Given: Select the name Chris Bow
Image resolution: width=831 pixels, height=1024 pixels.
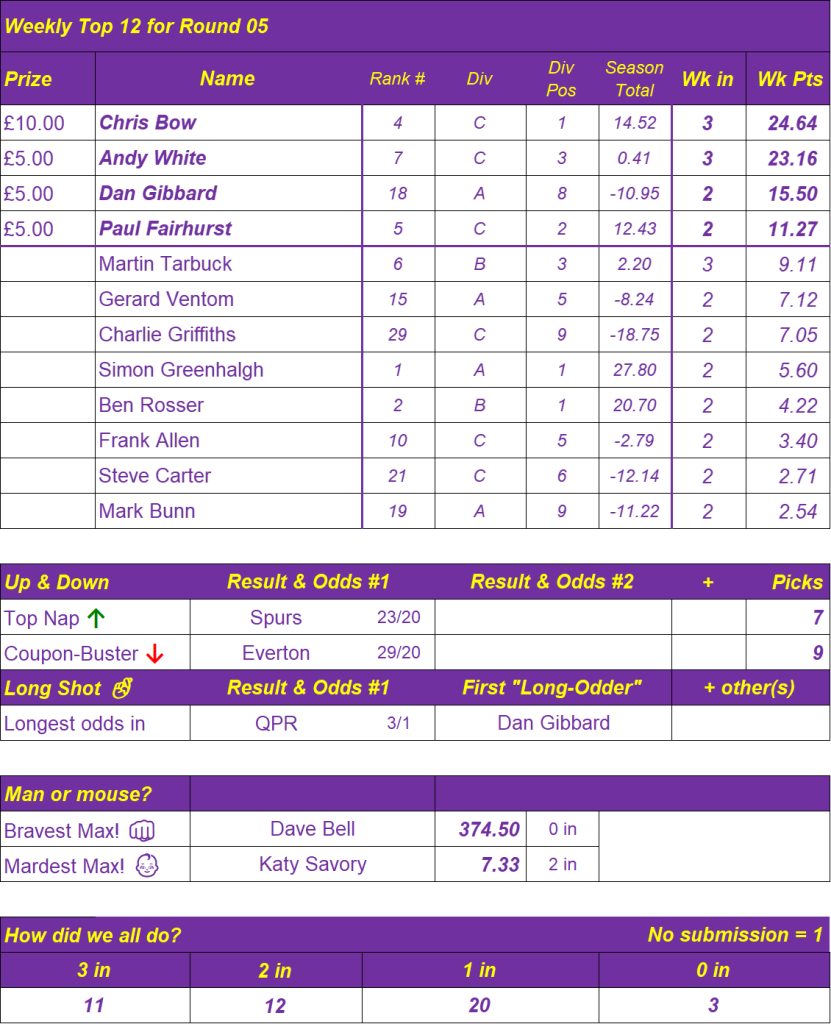Looking at the screenshot, I should (148, 123).
